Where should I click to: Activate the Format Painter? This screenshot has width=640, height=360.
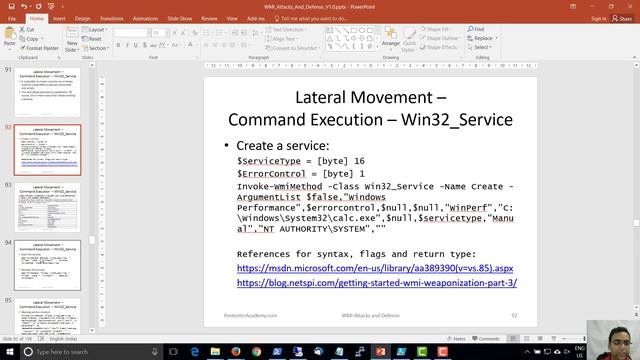39,48
